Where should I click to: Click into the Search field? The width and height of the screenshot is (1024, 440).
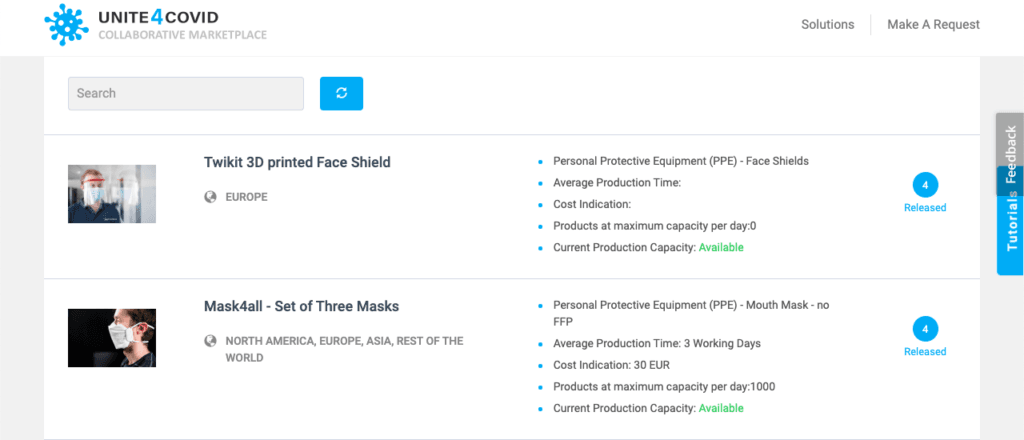[185, 93]
